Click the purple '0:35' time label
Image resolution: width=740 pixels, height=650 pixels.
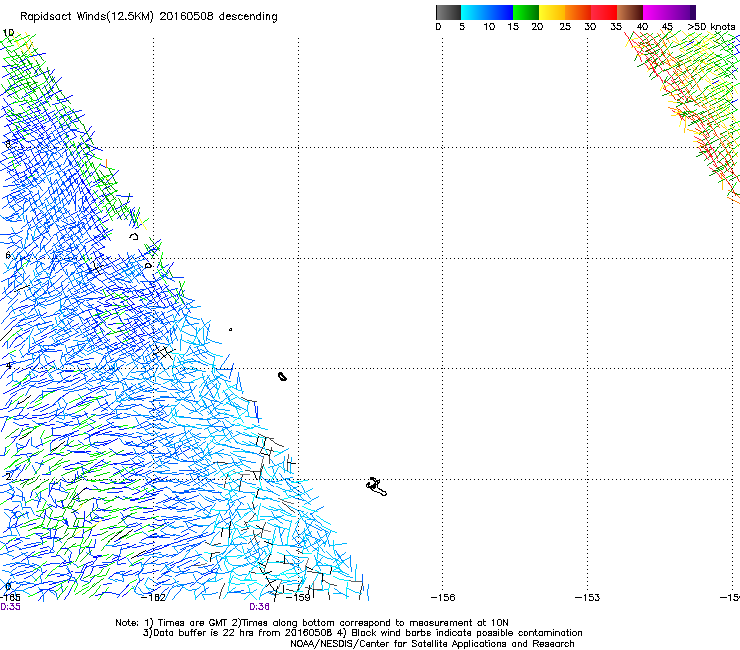point(10,607)
